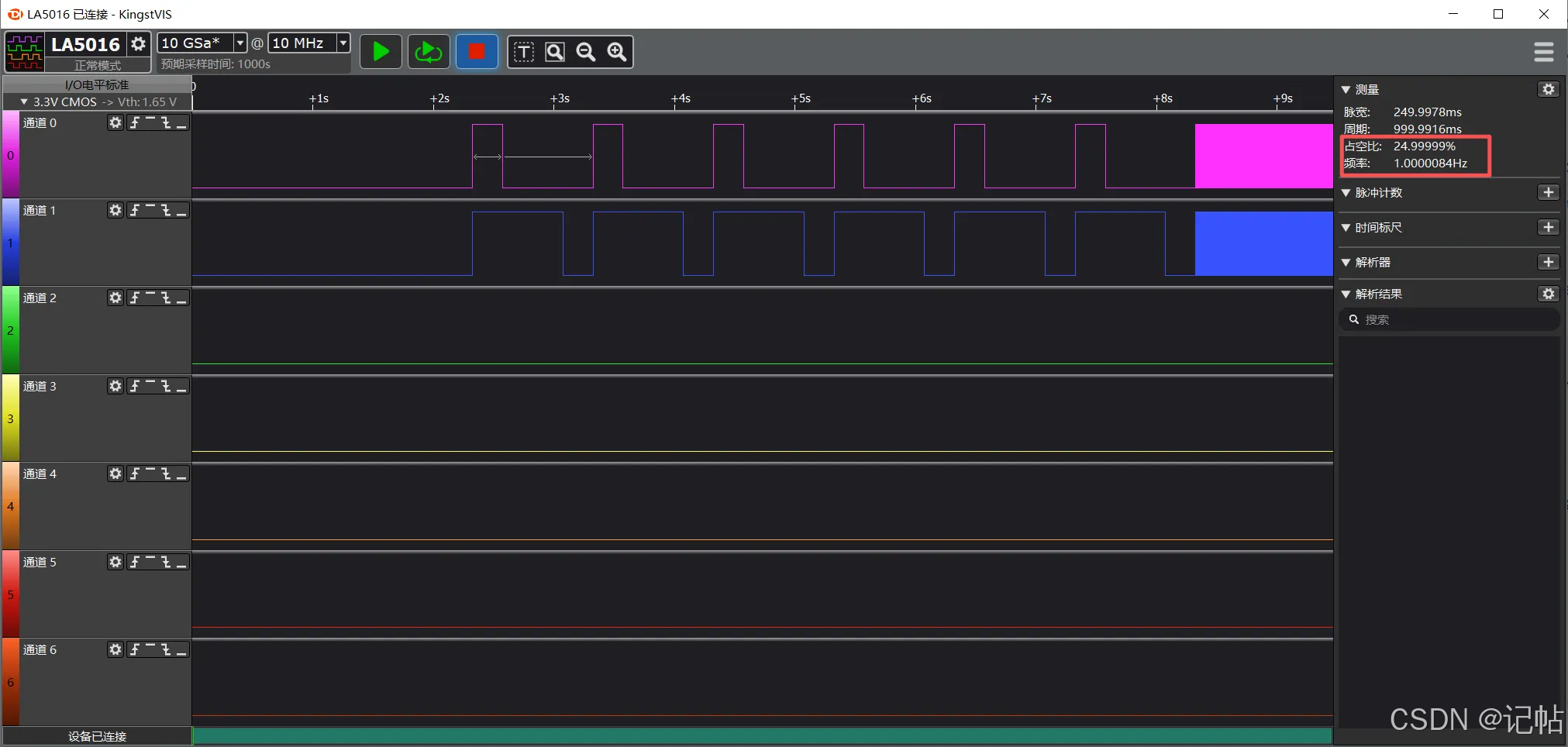Set low level trigger on channel 0
The width and height of the screenshot is (1568, 747).
[x=181, y=122]
